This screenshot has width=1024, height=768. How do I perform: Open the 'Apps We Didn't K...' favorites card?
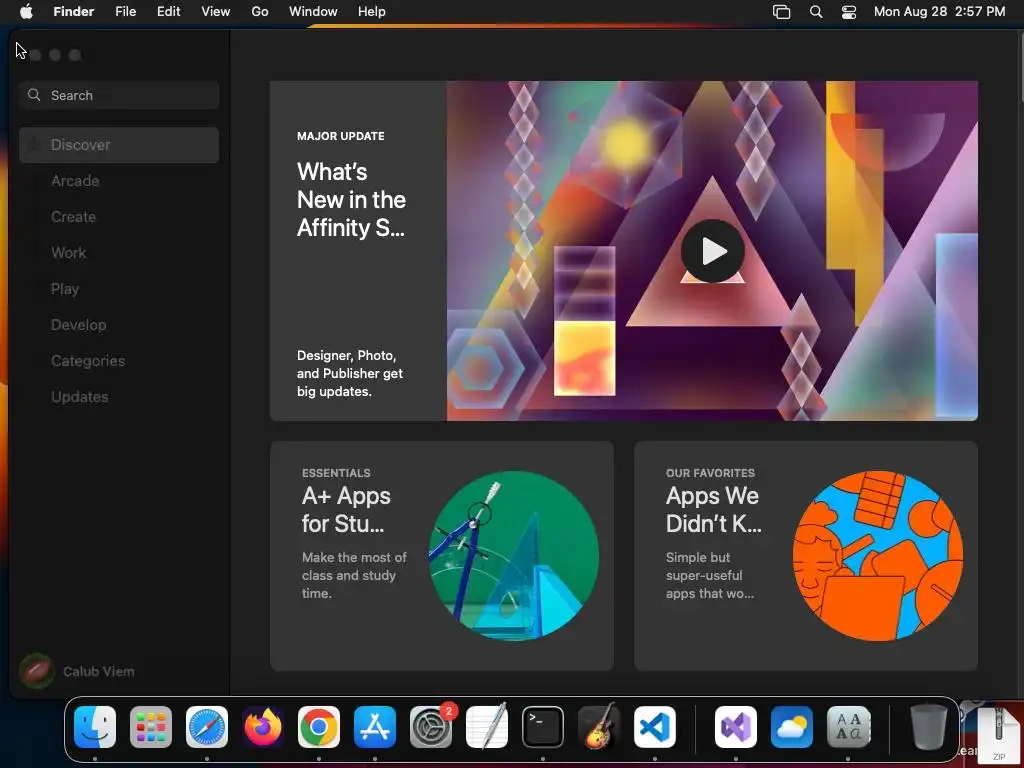click(x=806, y=556)
